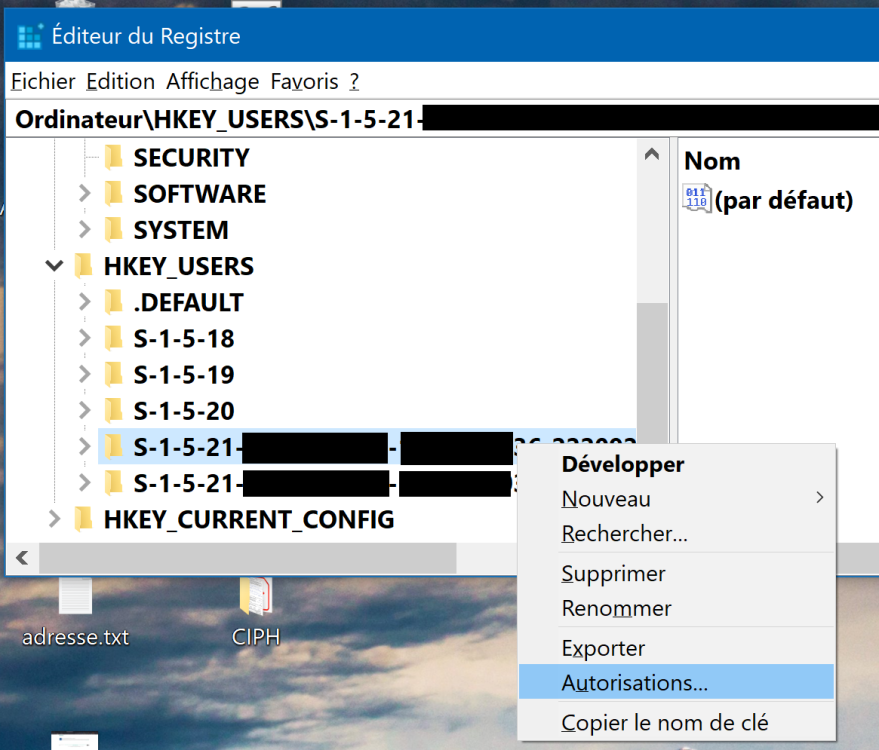The image size is (879, 750).
Task: Choose Rechercher... in the context menu
Action: point(676,533)
